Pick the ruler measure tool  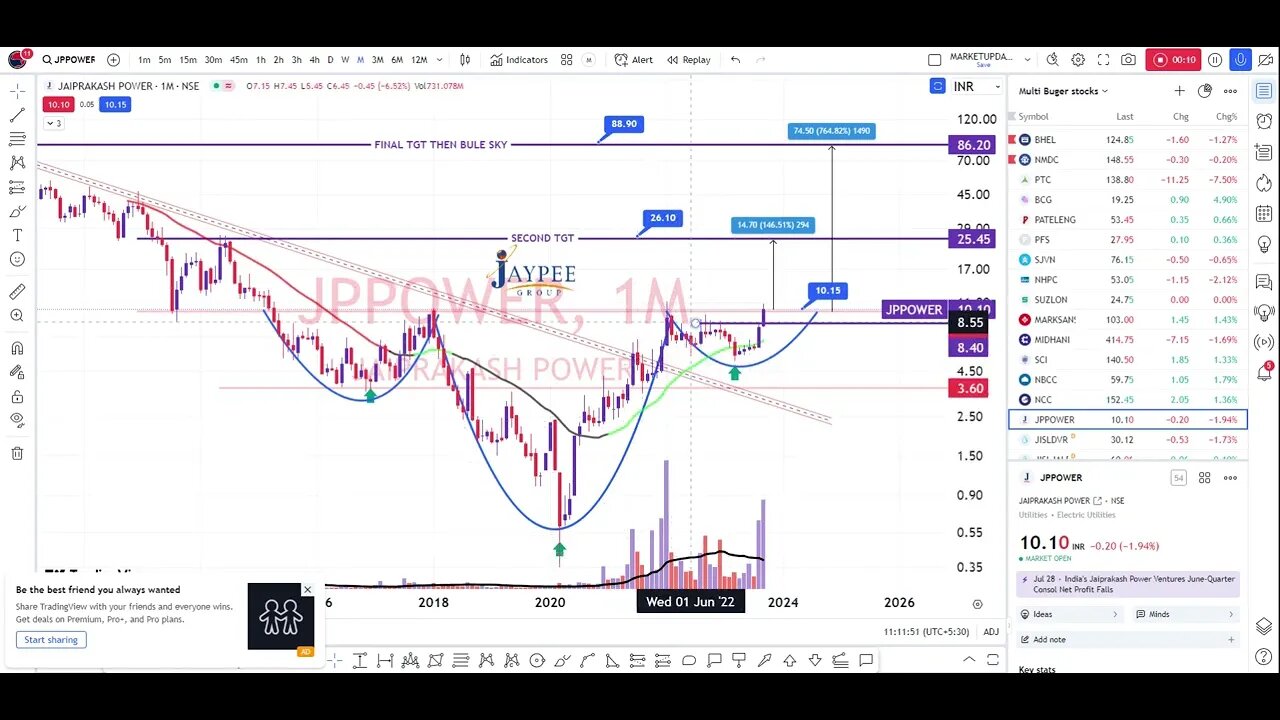17,292
